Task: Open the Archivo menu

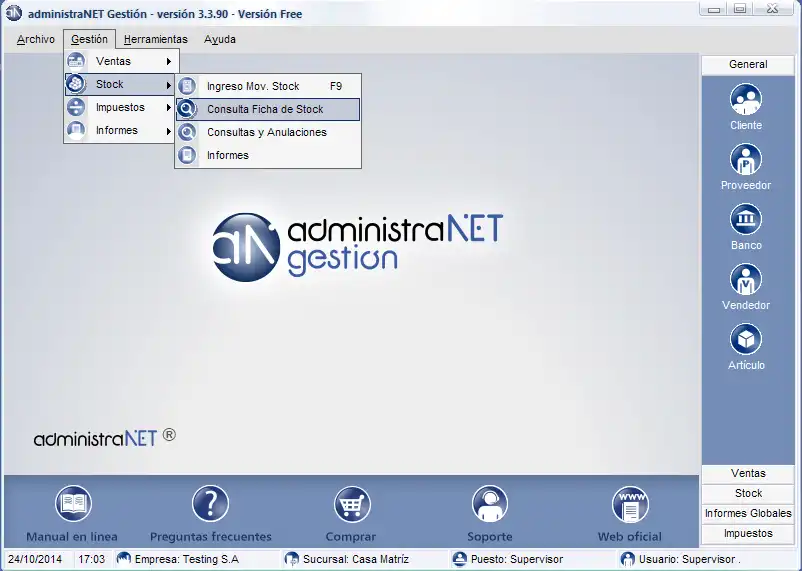Action: (x=36, y=39)
